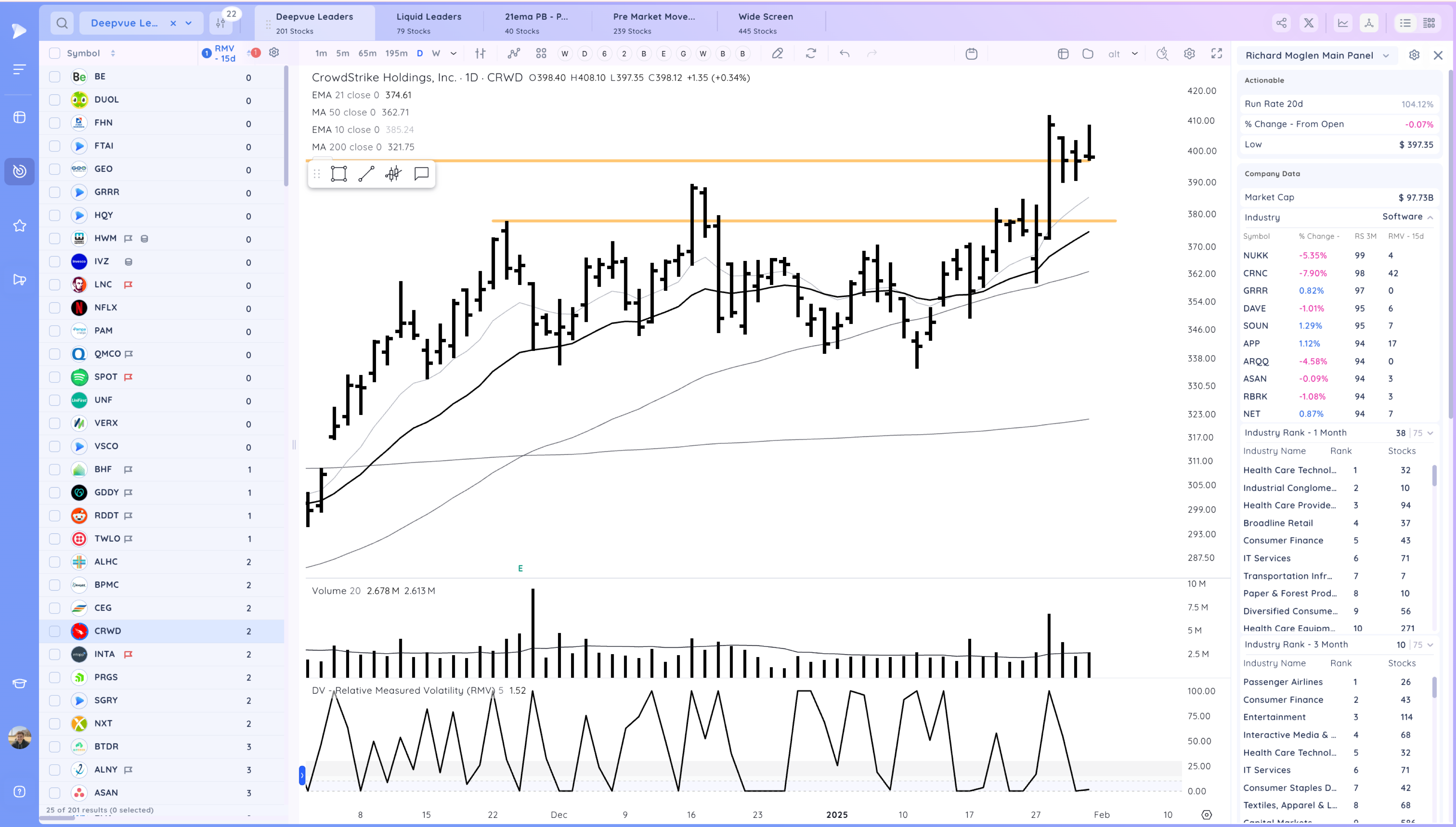Screen dimensions: 1456x827
Task: Collapse the Industry Software expander
Action: pos(1430,217)
